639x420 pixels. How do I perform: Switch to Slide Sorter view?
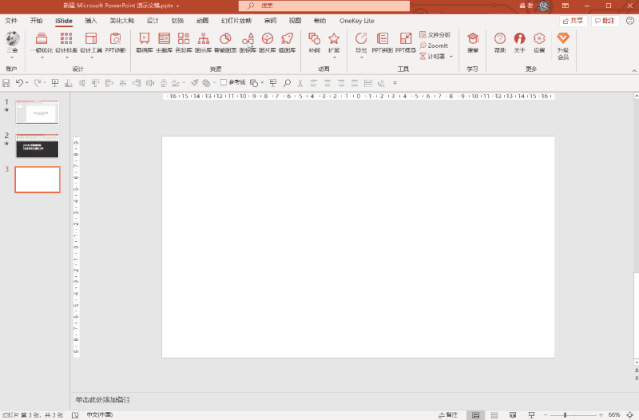pos(494,415)
